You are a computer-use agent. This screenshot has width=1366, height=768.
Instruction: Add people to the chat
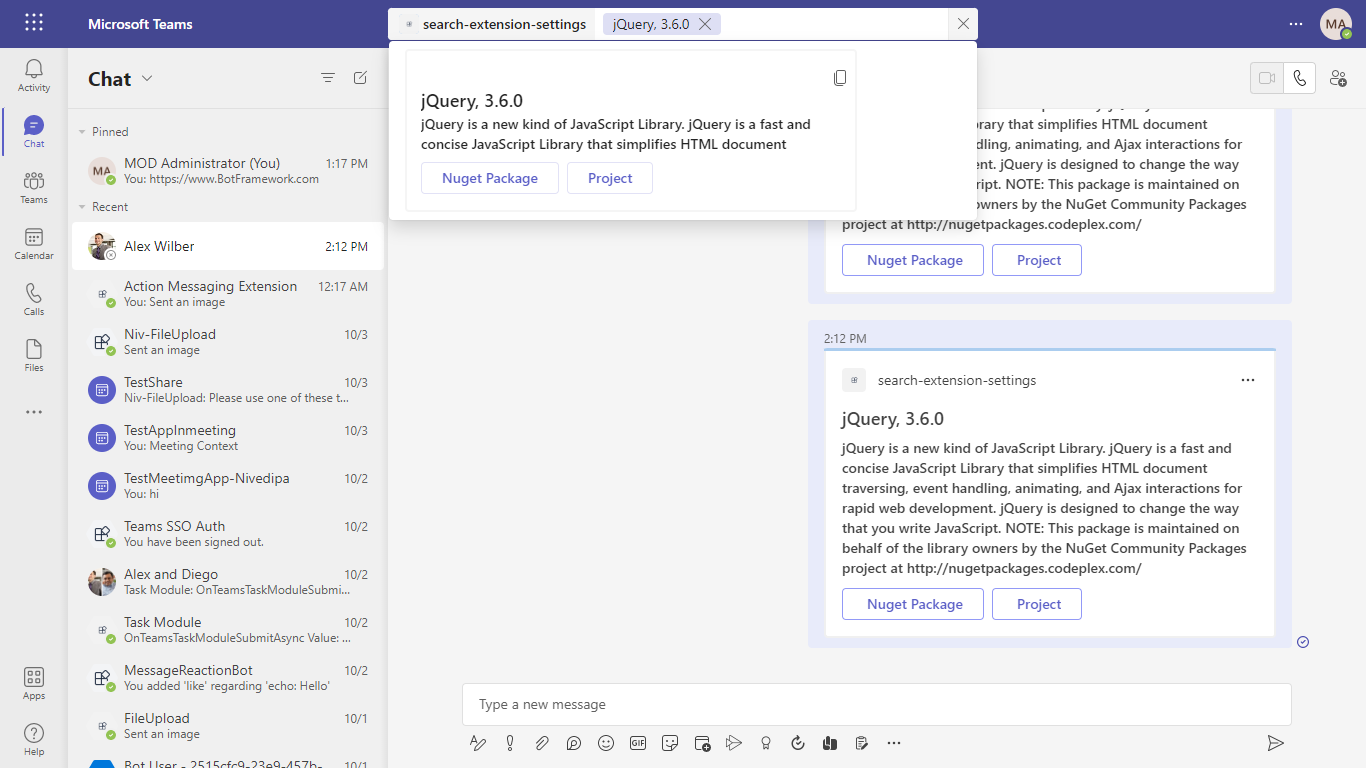1338,78
